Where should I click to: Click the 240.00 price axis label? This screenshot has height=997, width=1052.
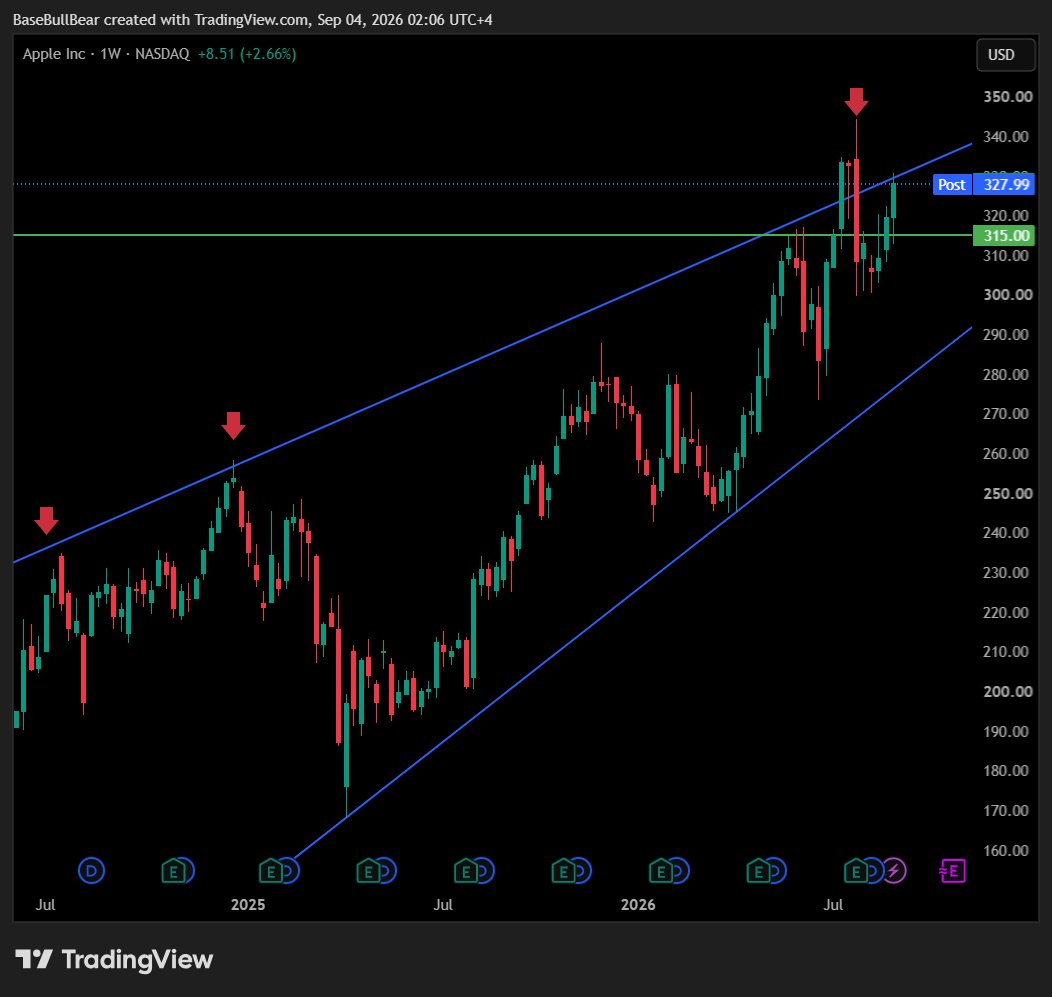(1006, 533)
